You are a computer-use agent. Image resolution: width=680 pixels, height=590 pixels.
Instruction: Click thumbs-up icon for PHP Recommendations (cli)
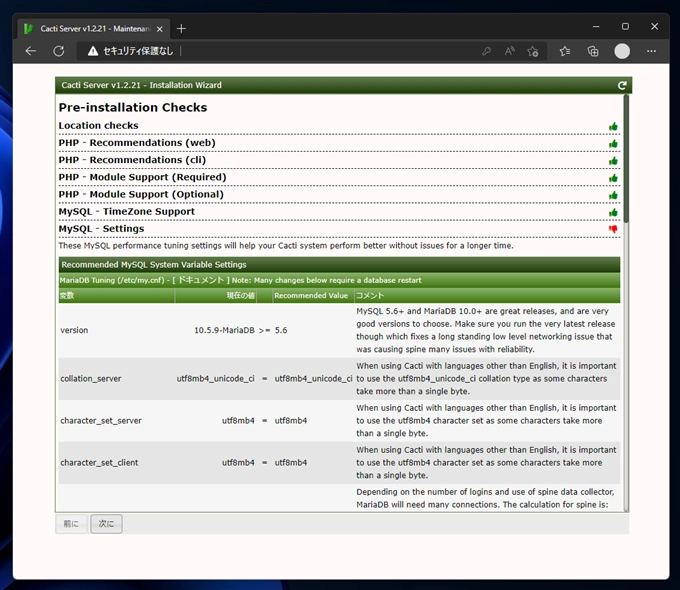coord(613,161)
